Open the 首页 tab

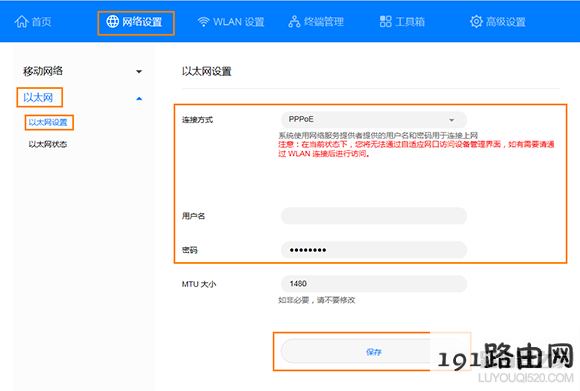pyautogui.click(x=33, y=21)
